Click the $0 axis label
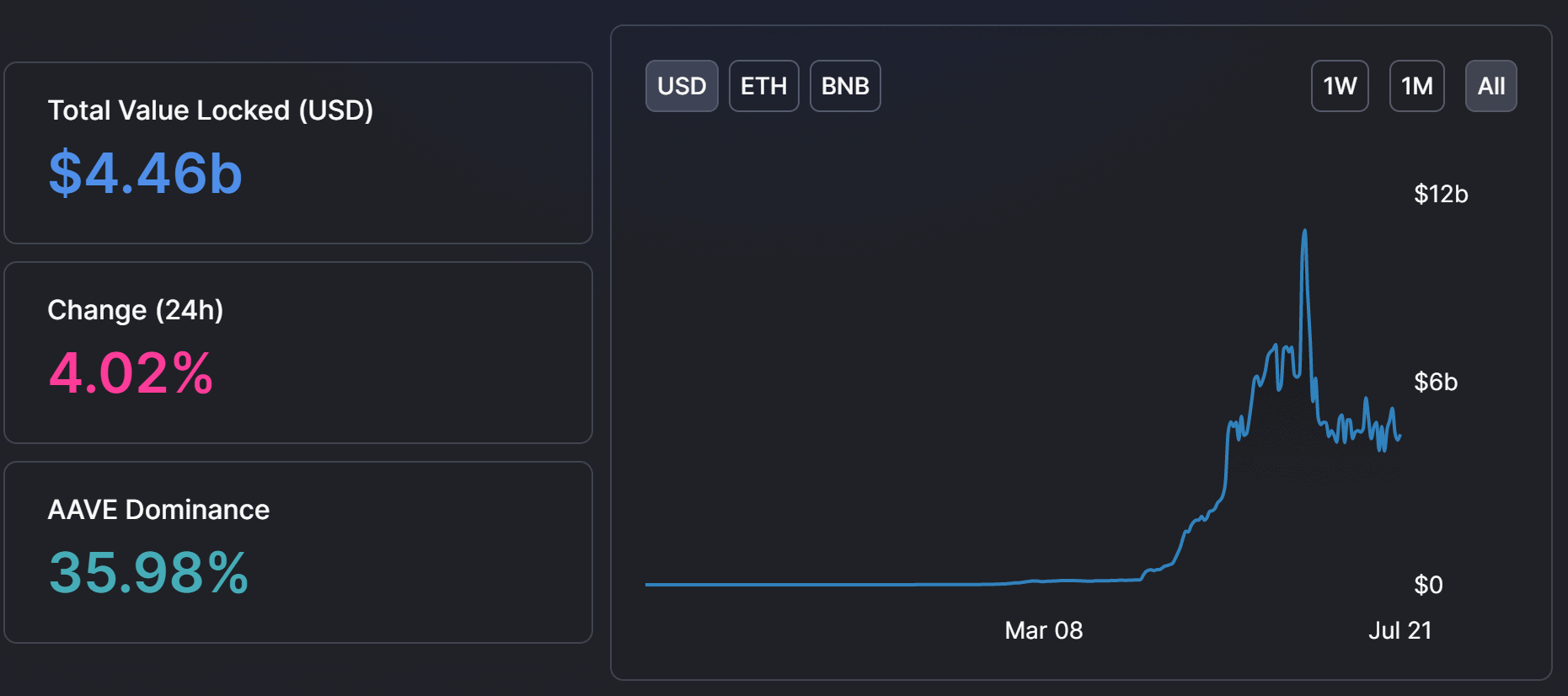The width and height of the screenshot is (1568, 696). pyautogui.click(x=1428, y=585)
